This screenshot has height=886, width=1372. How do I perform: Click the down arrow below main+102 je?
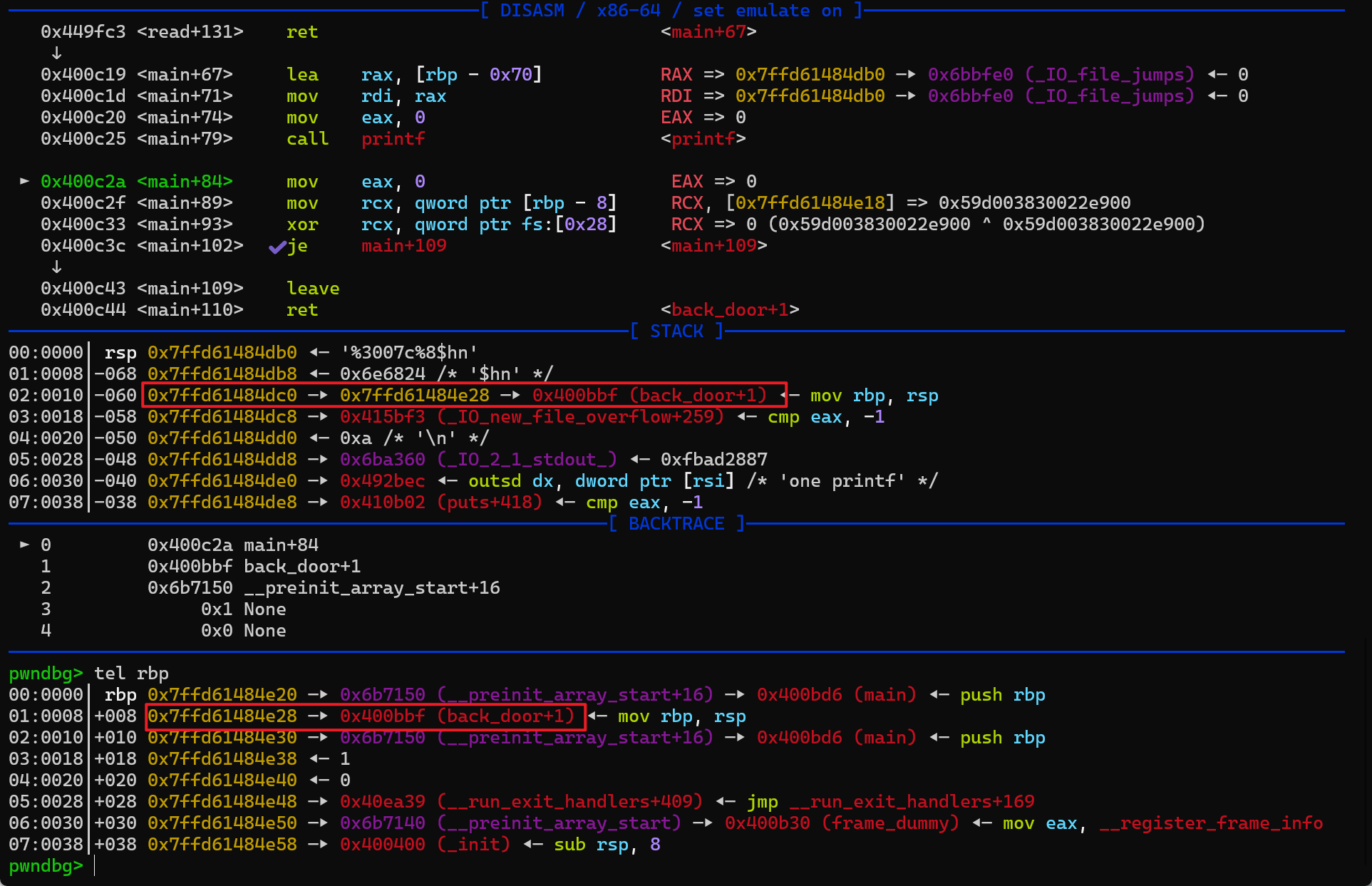56,267
